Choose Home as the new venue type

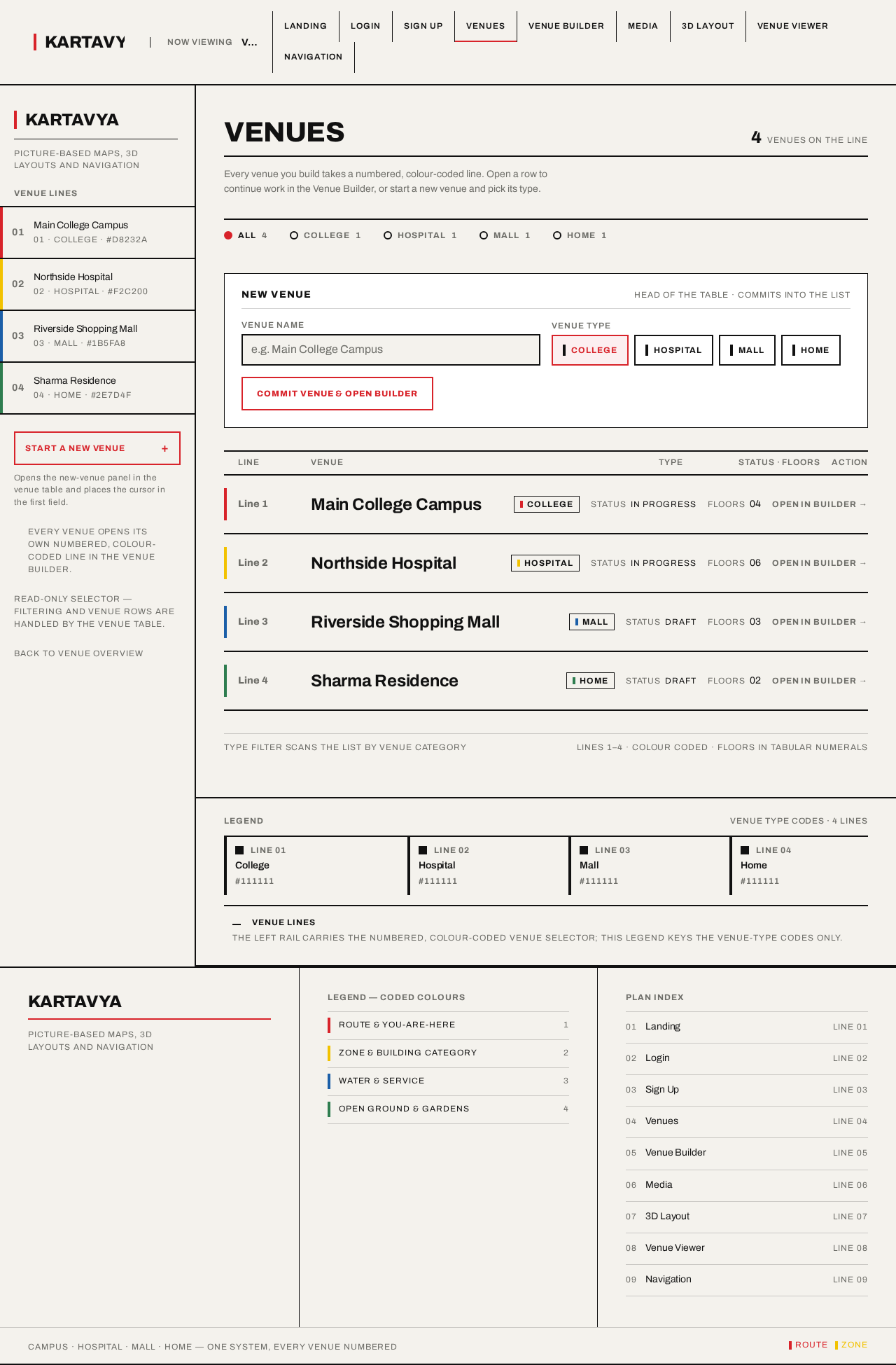(811, 350)
